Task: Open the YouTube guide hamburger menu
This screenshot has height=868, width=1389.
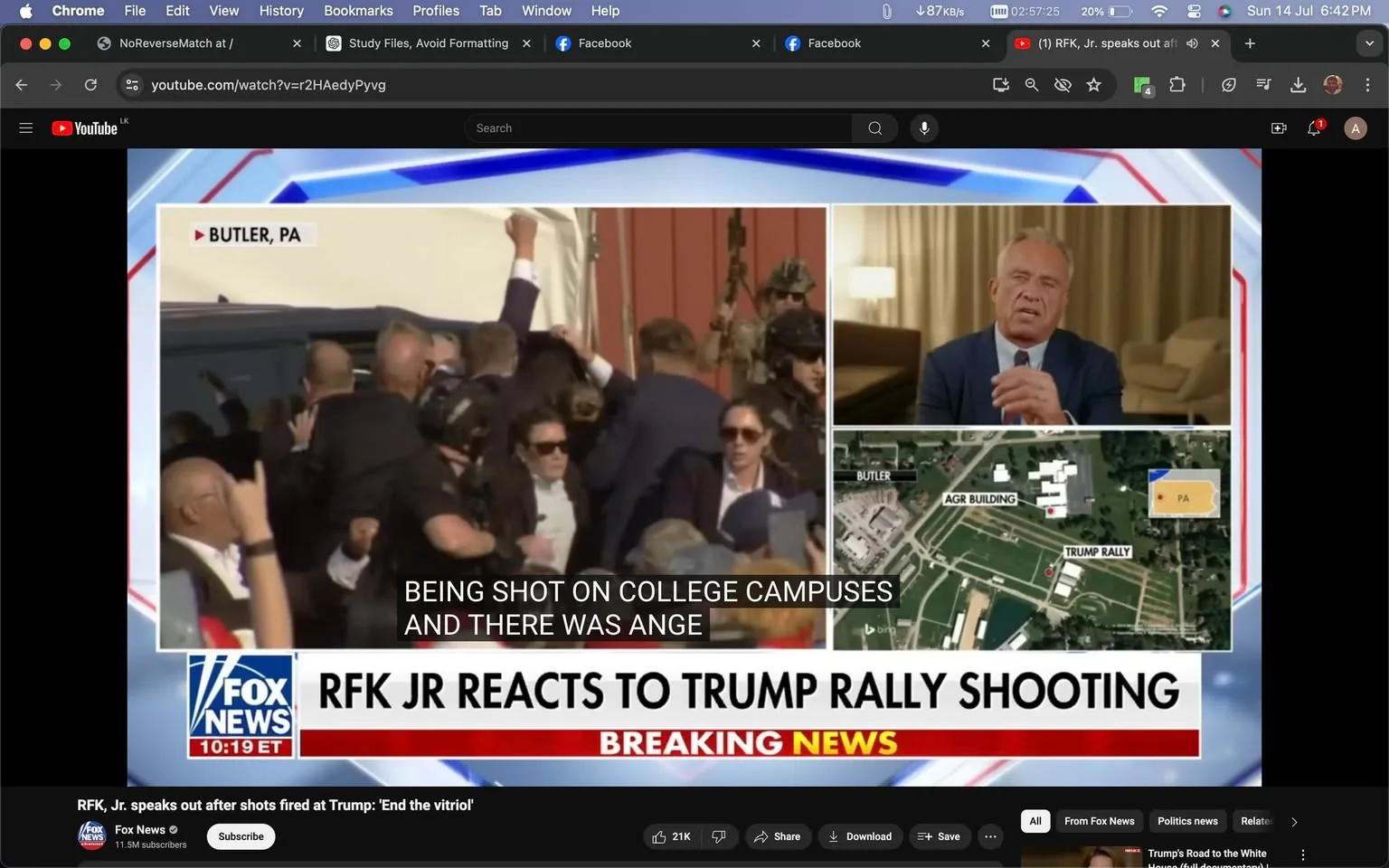Action: 26,128
